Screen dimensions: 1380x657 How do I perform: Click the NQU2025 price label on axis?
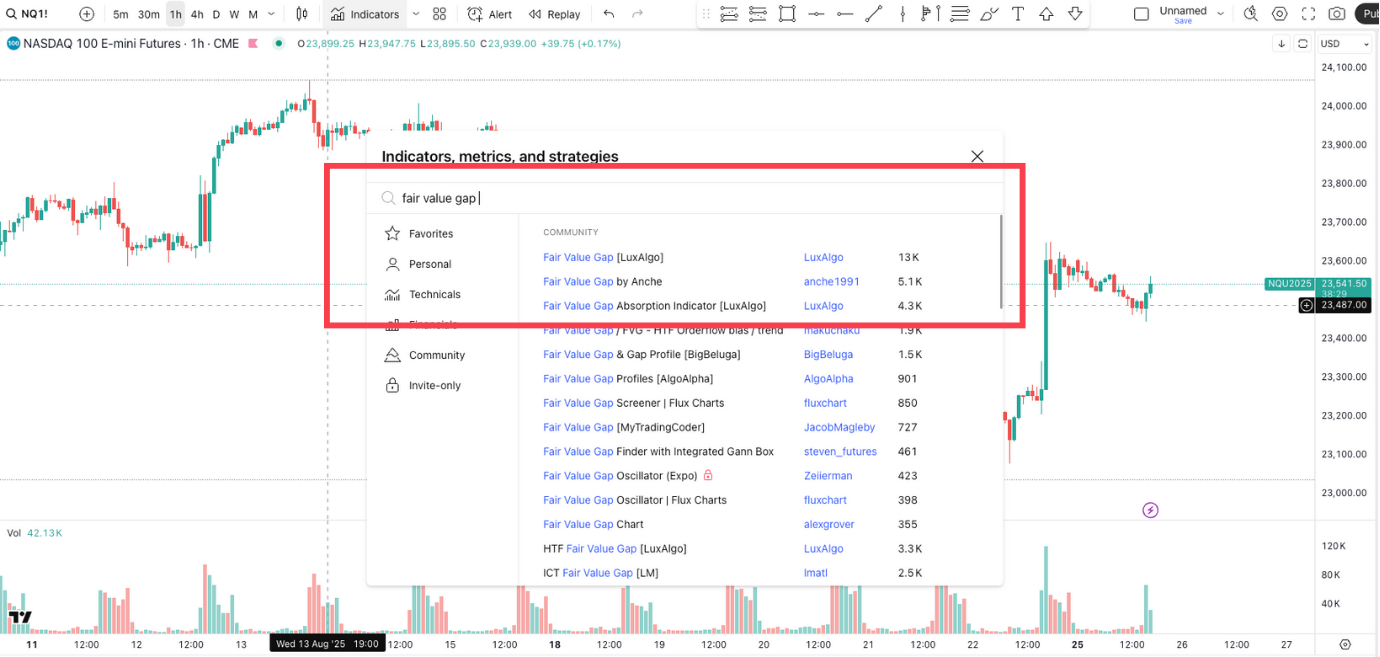tap(1289, 284)
